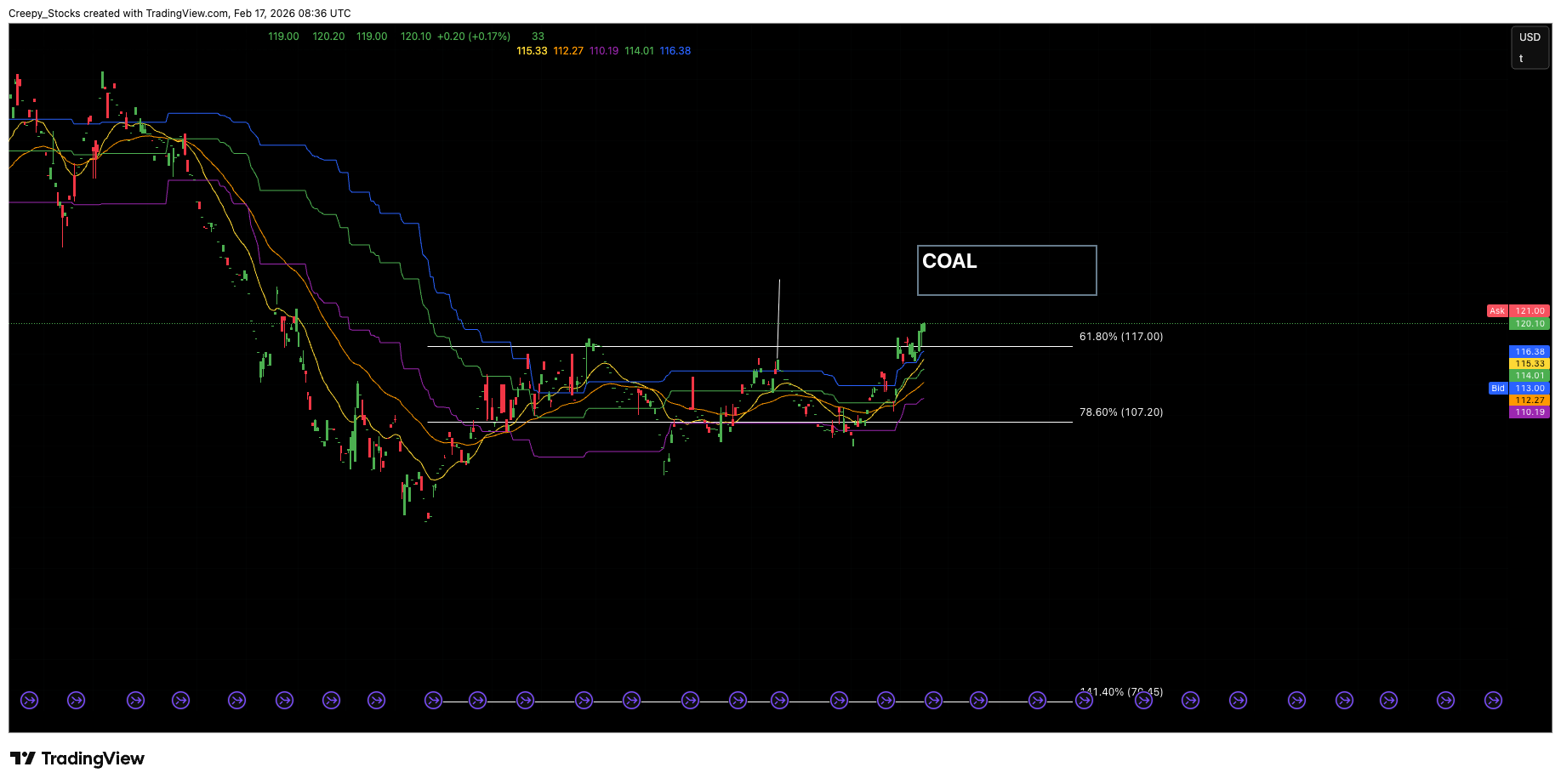Click the green 120.10 price axis label
The height and width of the screenshot is (784, 1561).
coord(1530,324)
